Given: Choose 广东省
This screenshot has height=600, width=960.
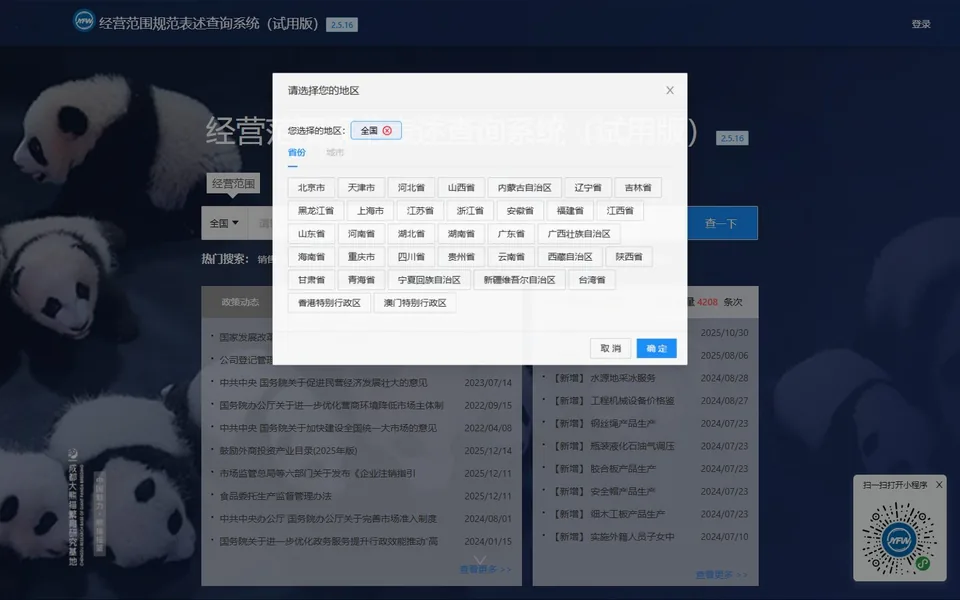Looking at the screenshot, I should tap(511, 234).
